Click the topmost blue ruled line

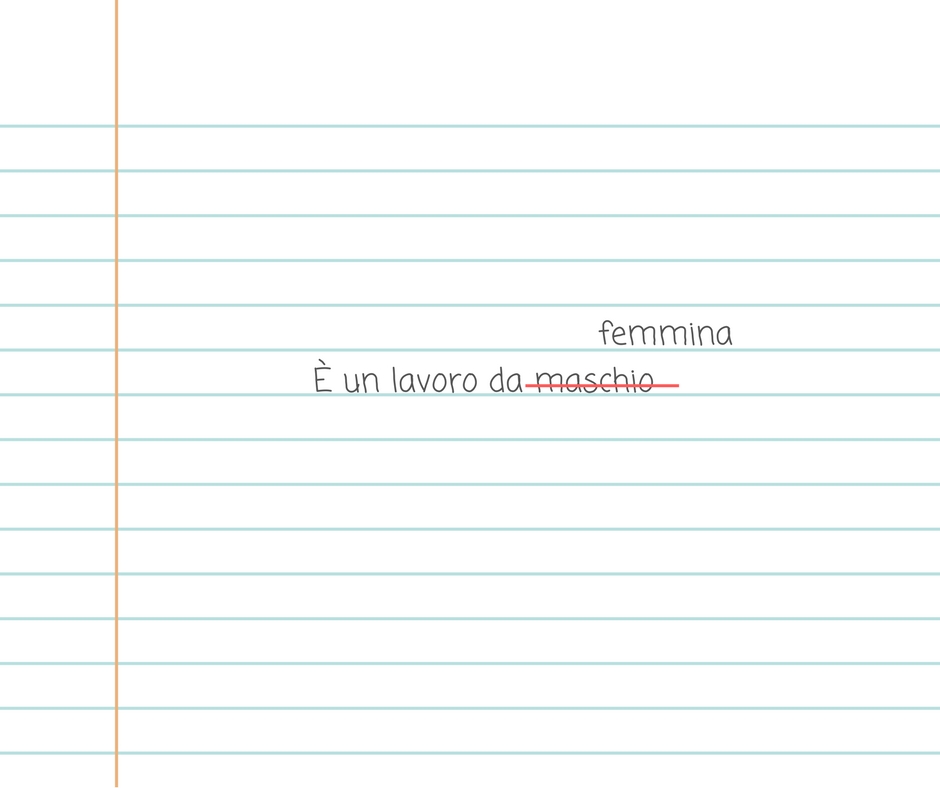click(470, 126)
